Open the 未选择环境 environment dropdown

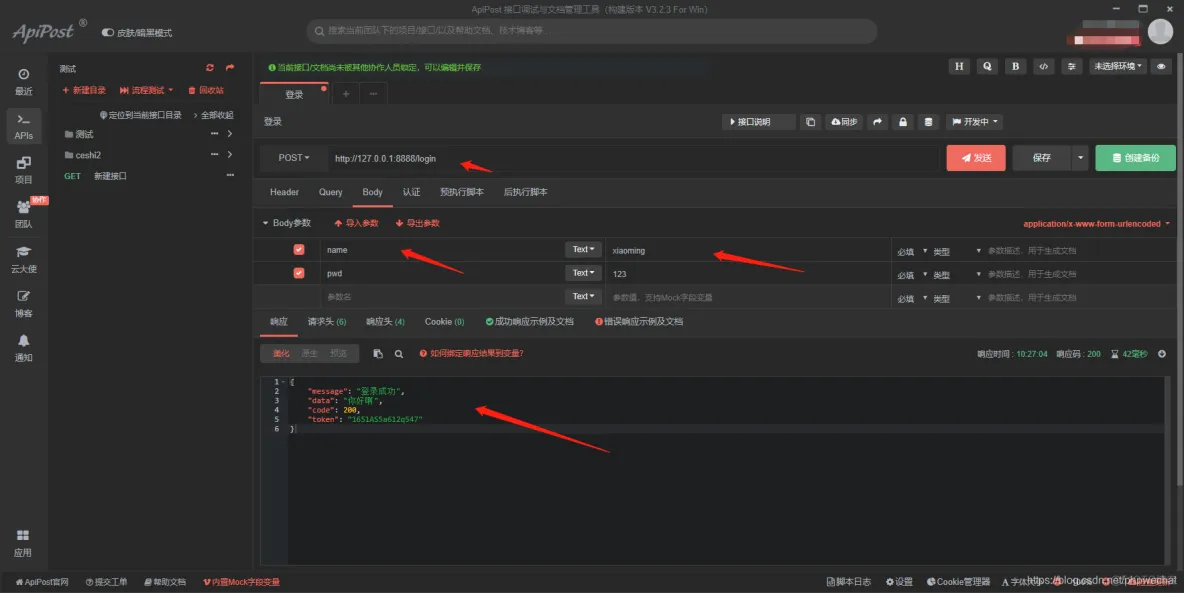click(1118, 66)
